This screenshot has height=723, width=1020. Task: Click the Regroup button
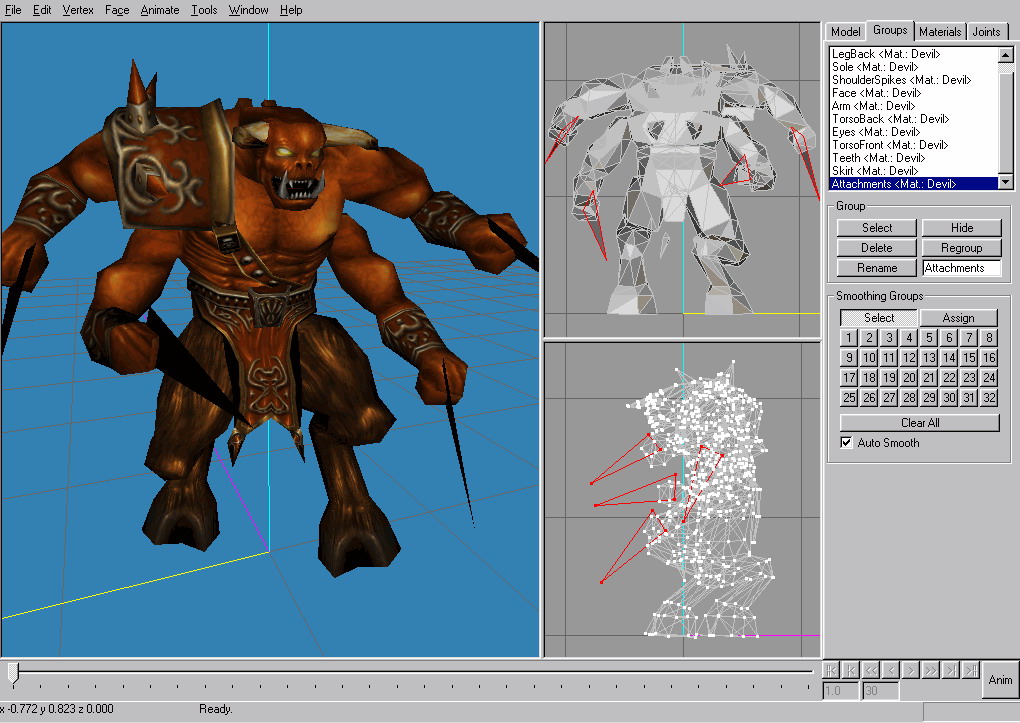click(961, 248)
